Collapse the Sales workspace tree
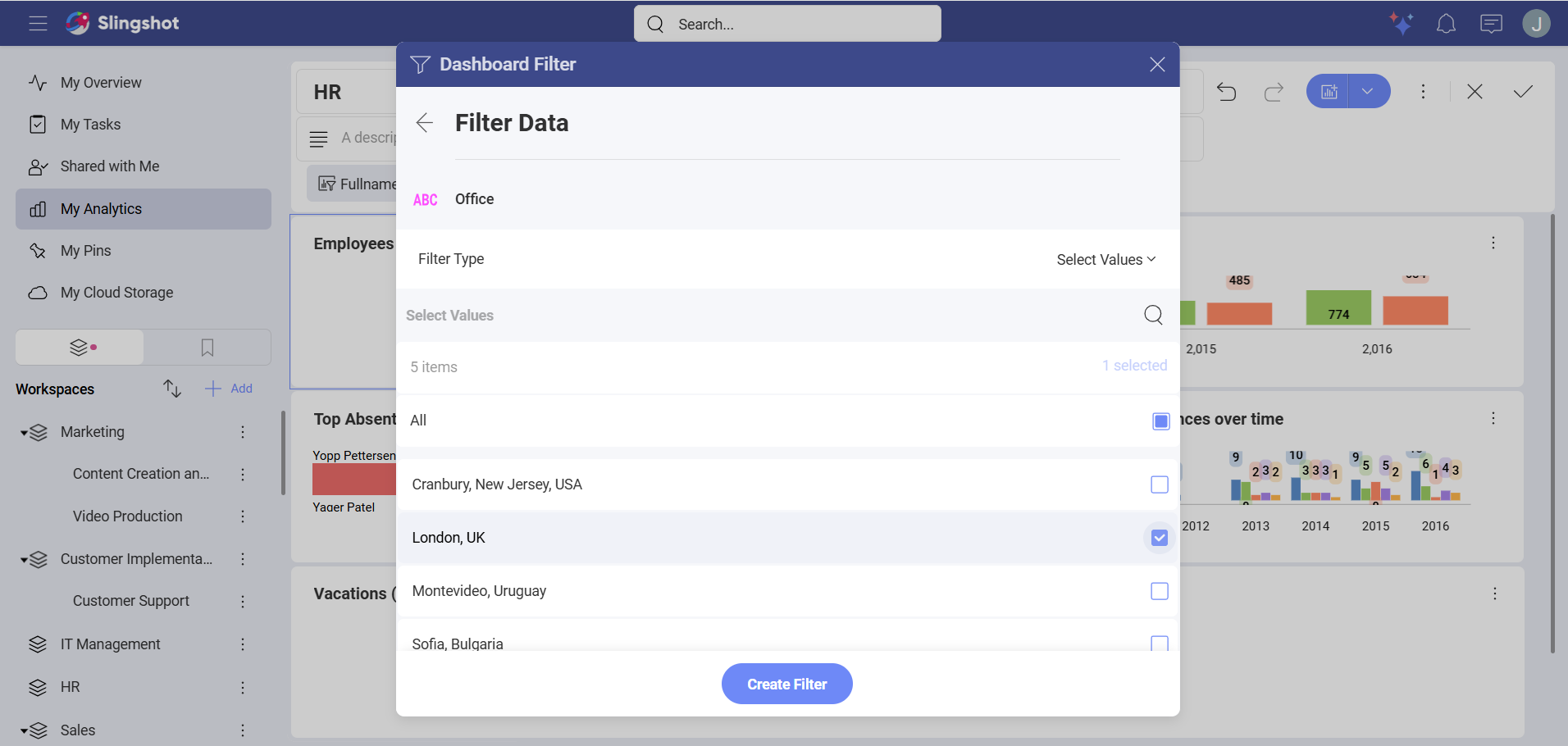 25,731
